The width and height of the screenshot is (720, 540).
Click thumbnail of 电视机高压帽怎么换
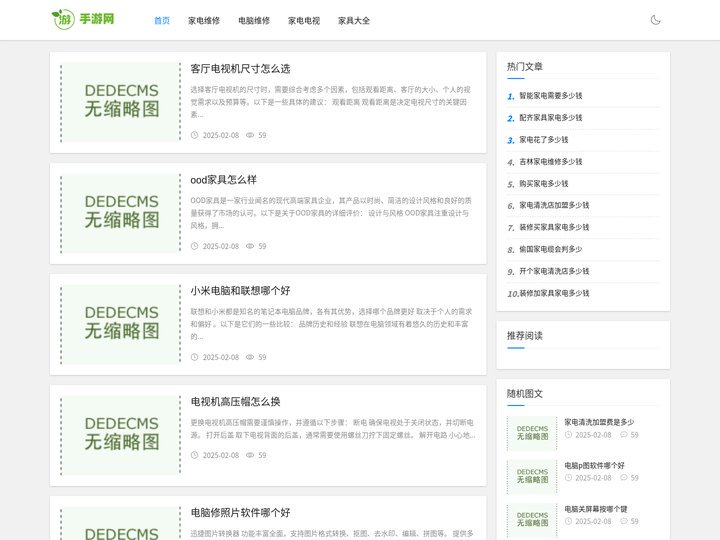coord(121,435)
